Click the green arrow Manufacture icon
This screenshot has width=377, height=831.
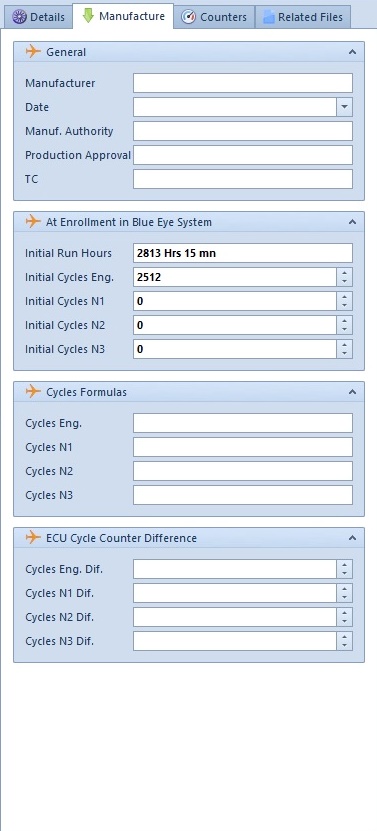pos(89,16)
